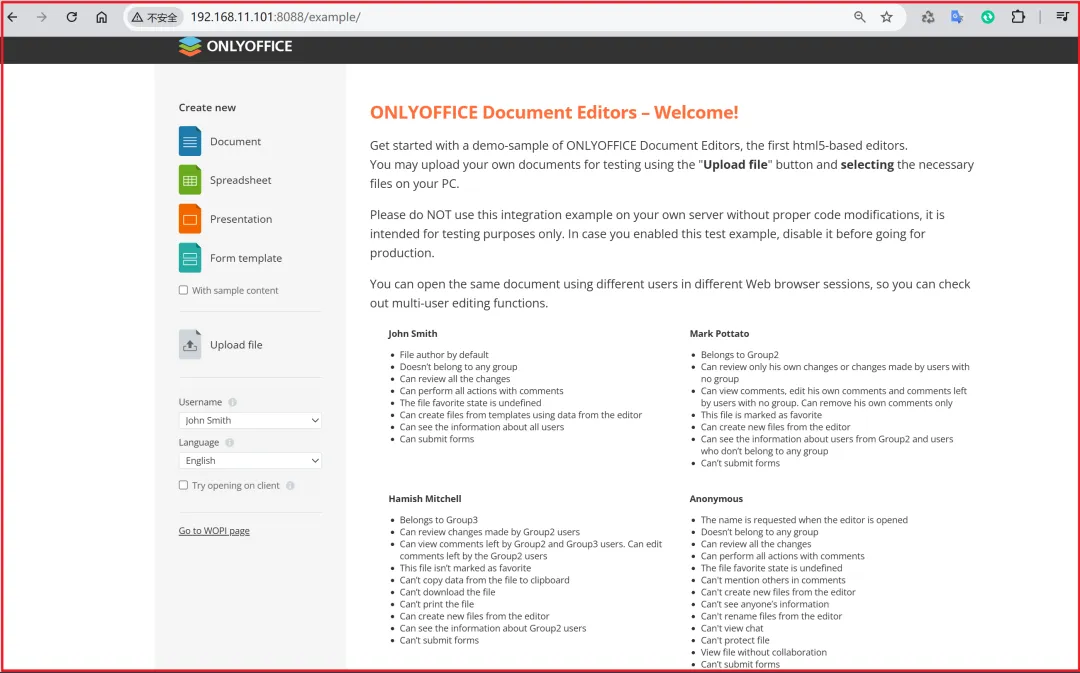Click the ONLYOFFICE logo
The width and height of the screenshot is (1080, 673).
tap(235, 46)
